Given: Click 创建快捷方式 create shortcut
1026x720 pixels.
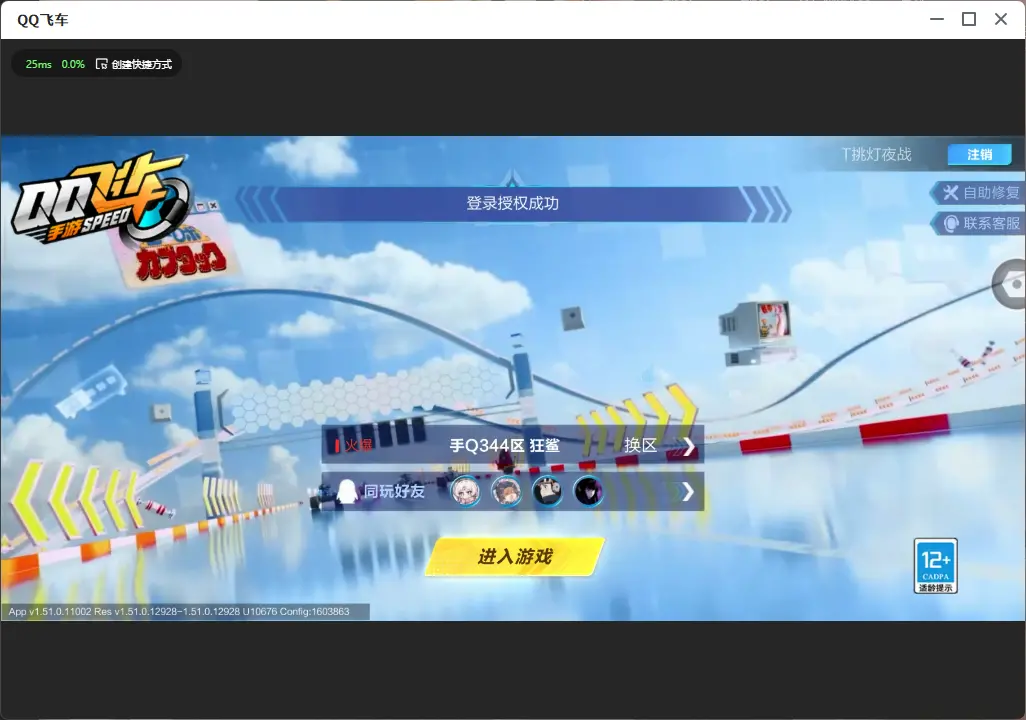Looking at the screenshot, I should [141, 64].
